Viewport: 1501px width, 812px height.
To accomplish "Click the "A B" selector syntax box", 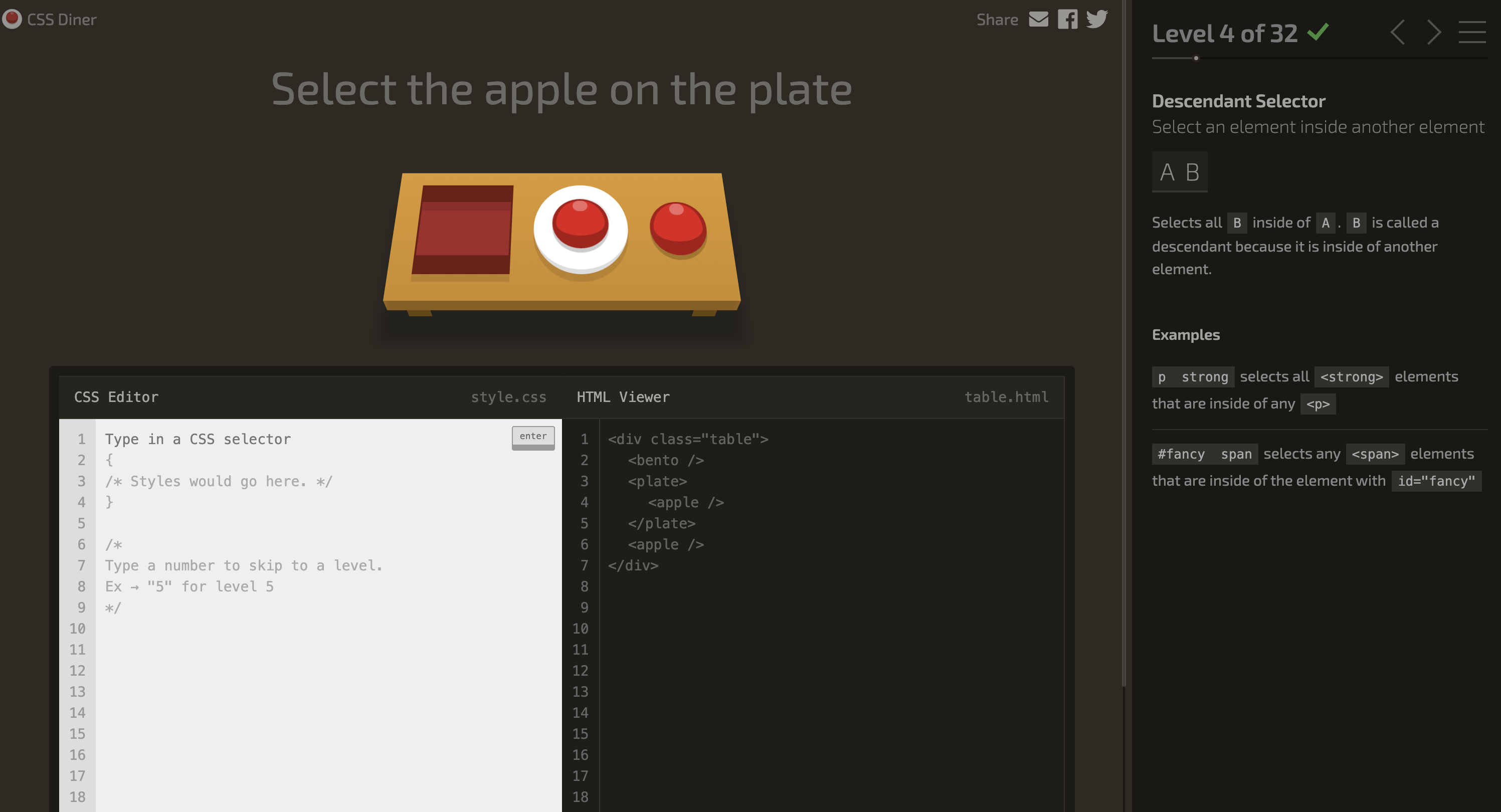I will 1179,172.
